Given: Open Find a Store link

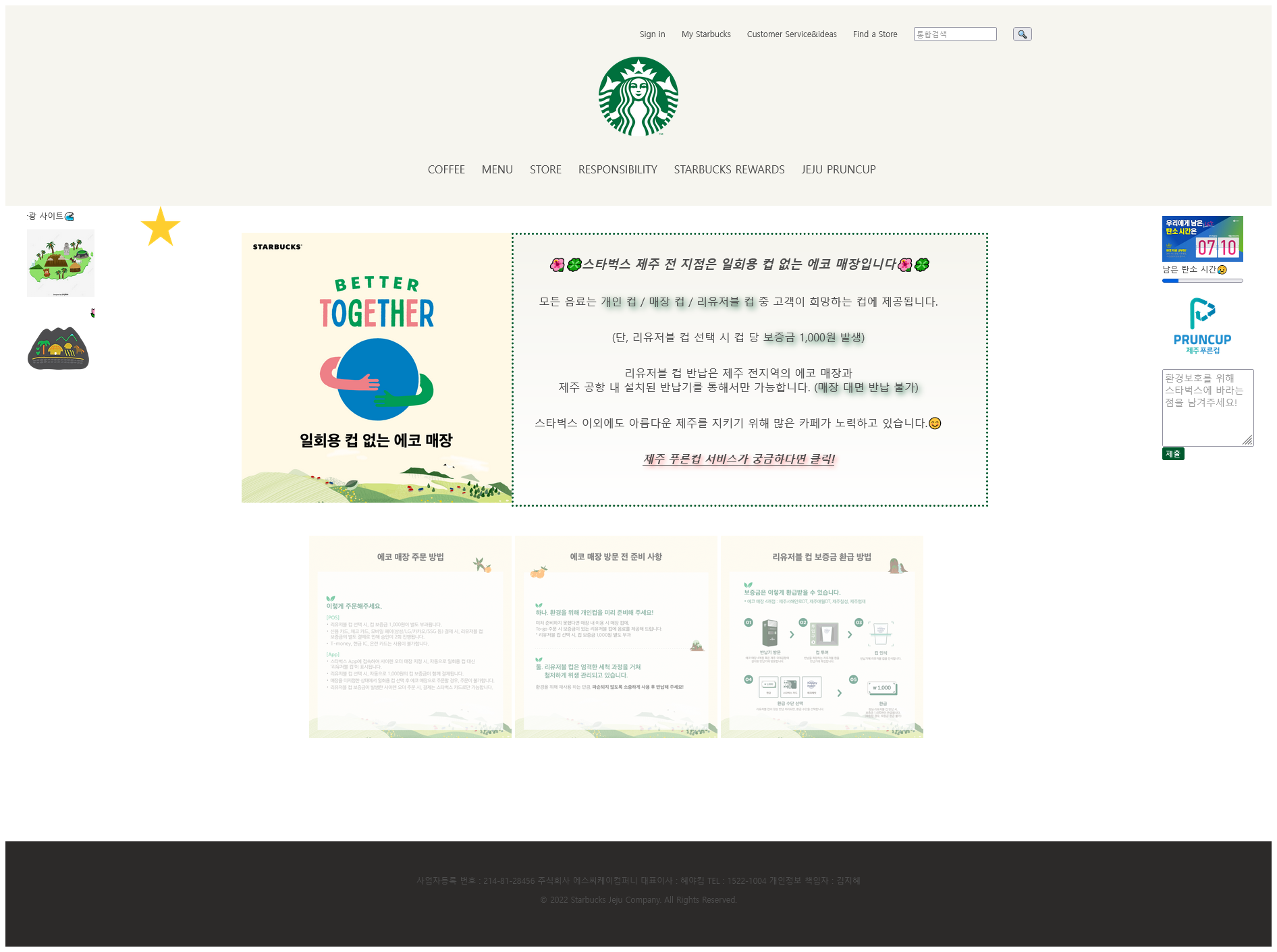Looking at the screenshot, I should coord(875,34).
